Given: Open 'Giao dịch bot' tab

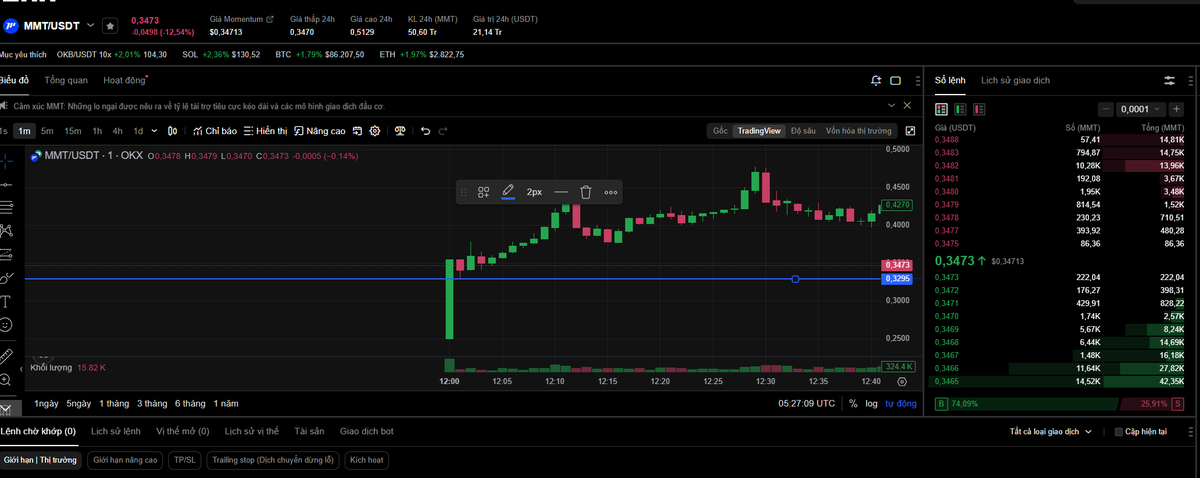Looking at the screenshot, I should click(366, 431).
